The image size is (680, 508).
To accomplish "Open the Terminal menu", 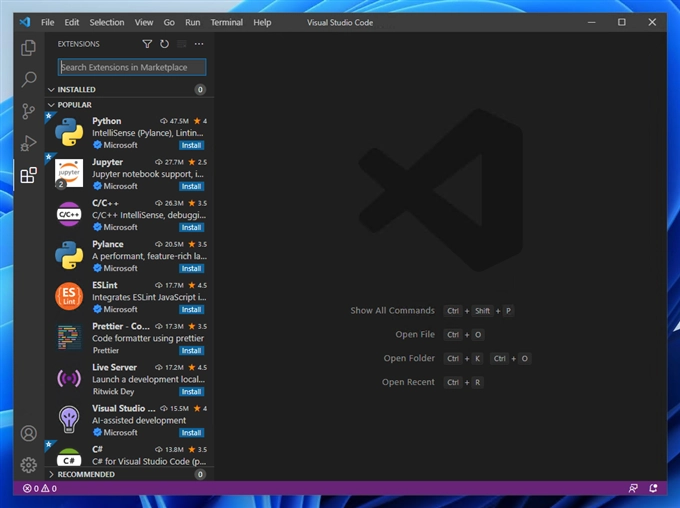I will click(x=227, y=22).
